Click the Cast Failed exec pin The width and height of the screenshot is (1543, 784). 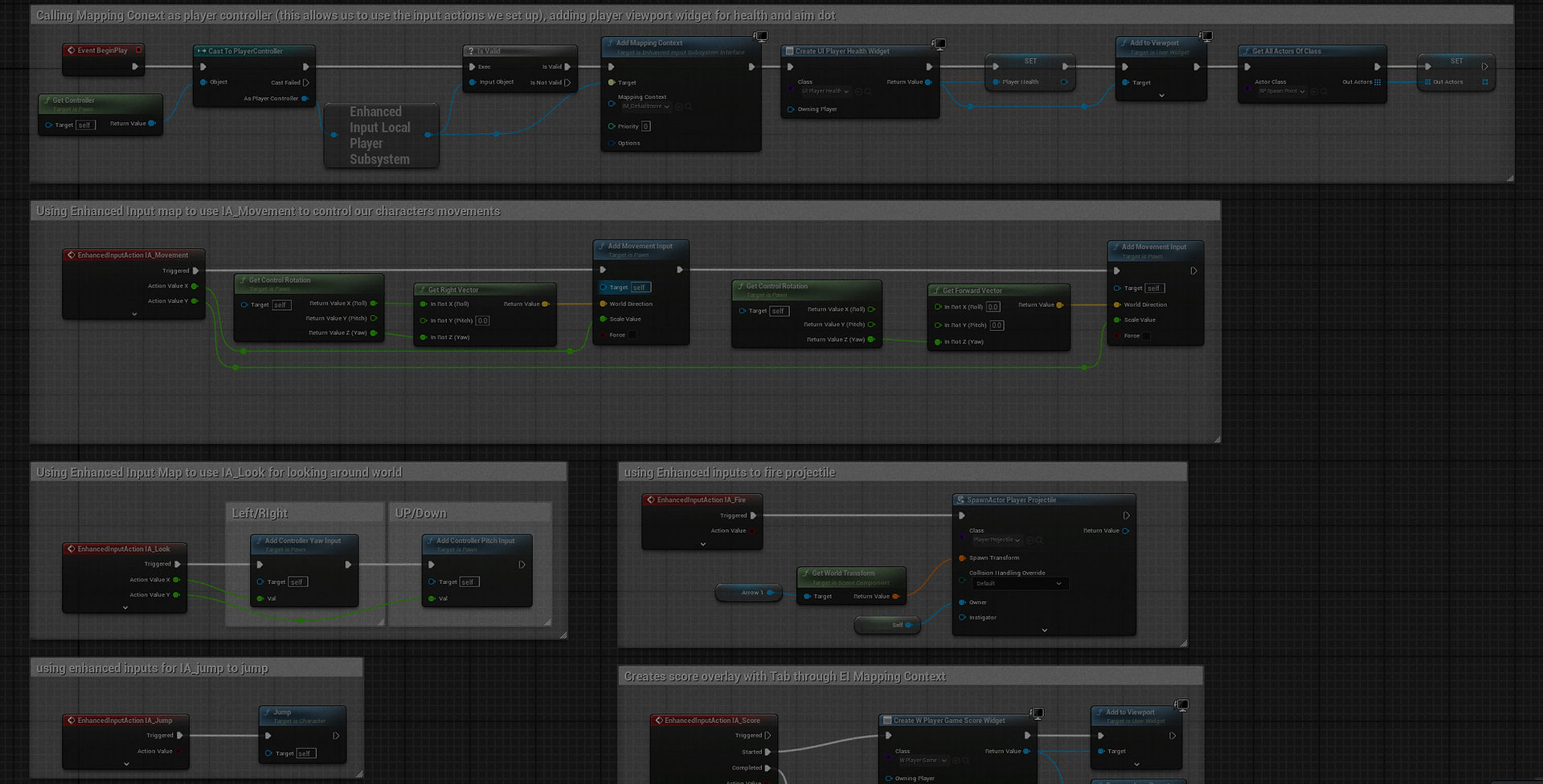coord(305,83)
